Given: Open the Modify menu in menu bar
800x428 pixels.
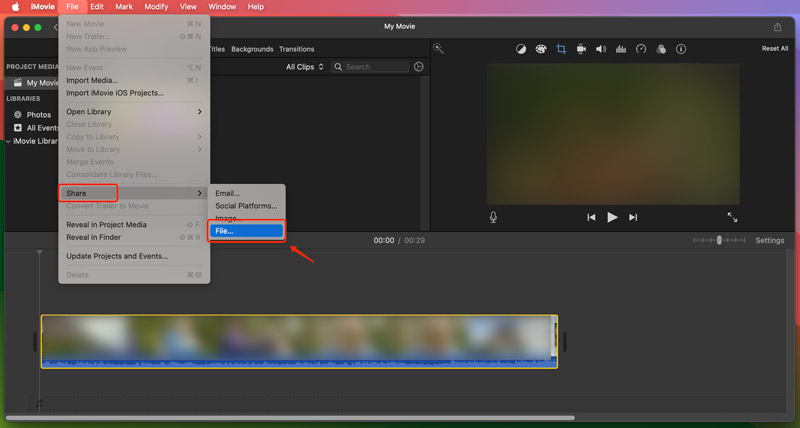Looking at the screenshot, I should (155, 7).
